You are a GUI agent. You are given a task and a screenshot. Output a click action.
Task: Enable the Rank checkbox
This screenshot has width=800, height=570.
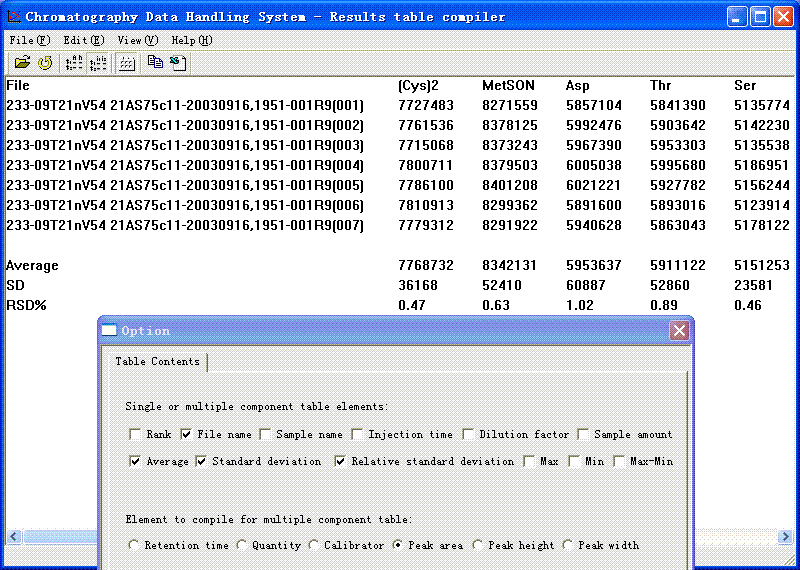coord(135,434)
